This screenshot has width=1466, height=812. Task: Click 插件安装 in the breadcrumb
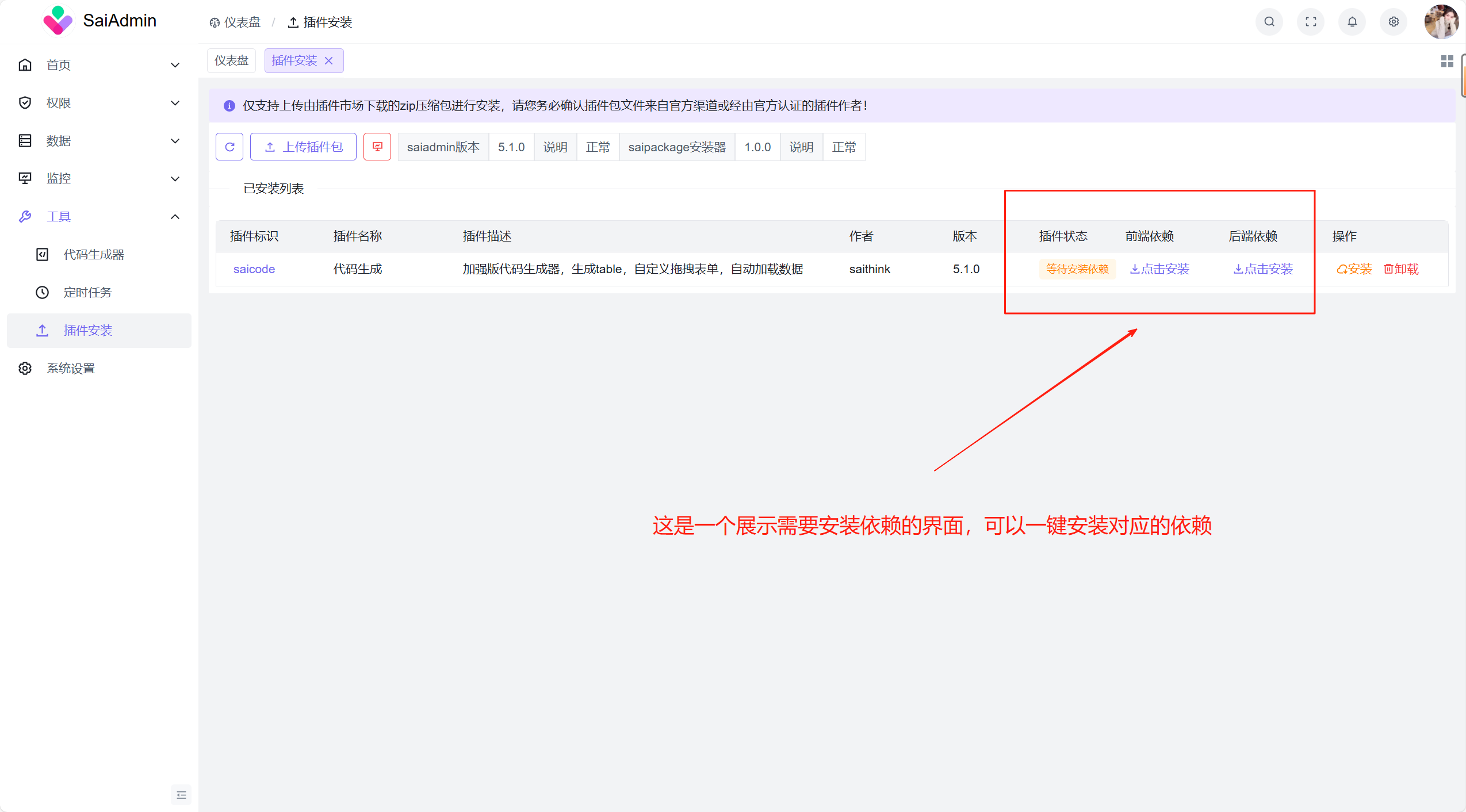pyautogui.click(x=320, y=22)
